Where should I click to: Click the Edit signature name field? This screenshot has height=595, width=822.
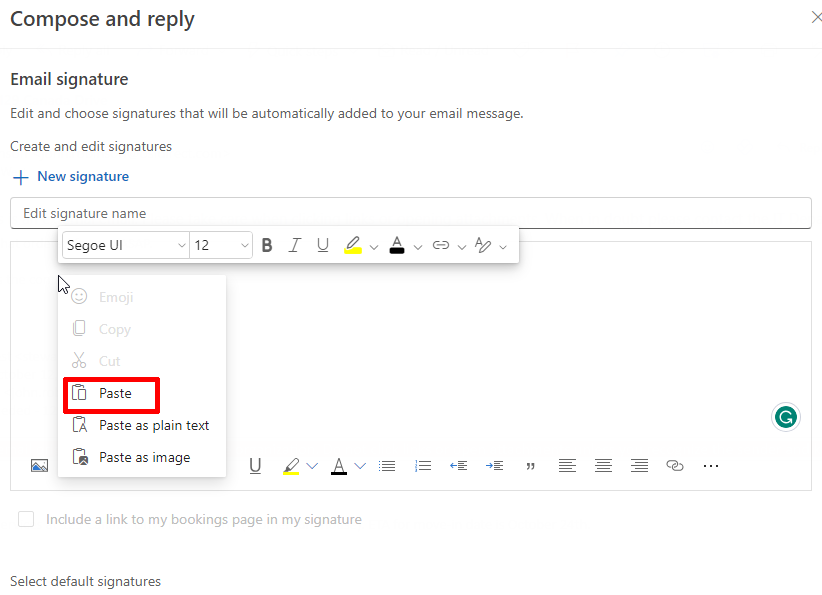410,213
